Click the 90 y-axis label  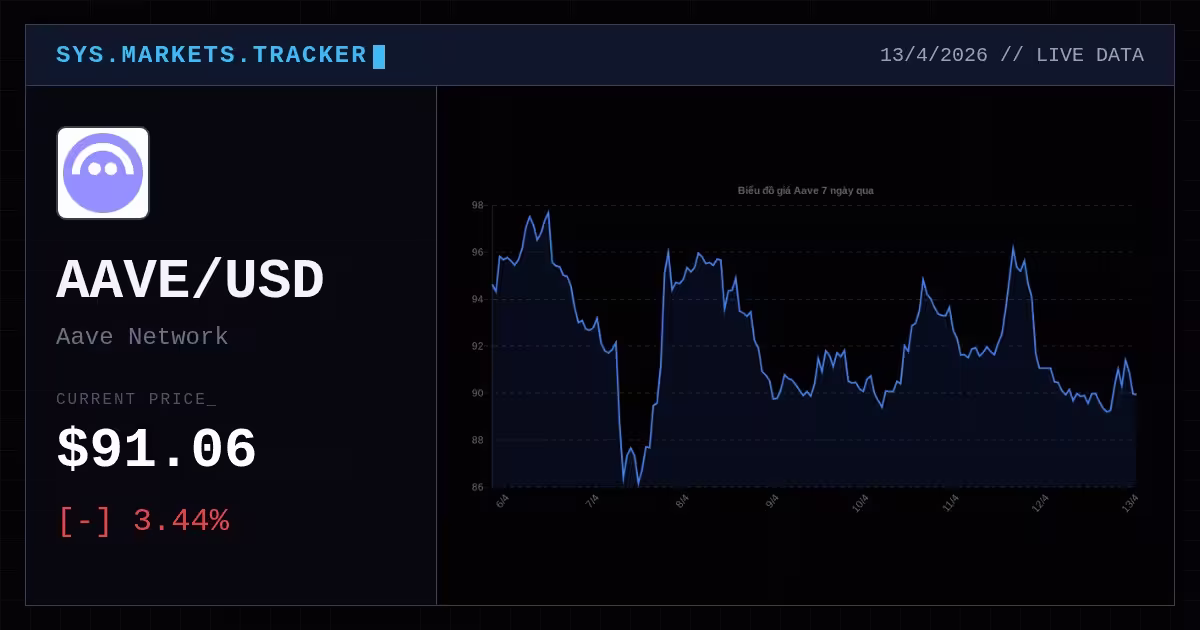[477, 393]
